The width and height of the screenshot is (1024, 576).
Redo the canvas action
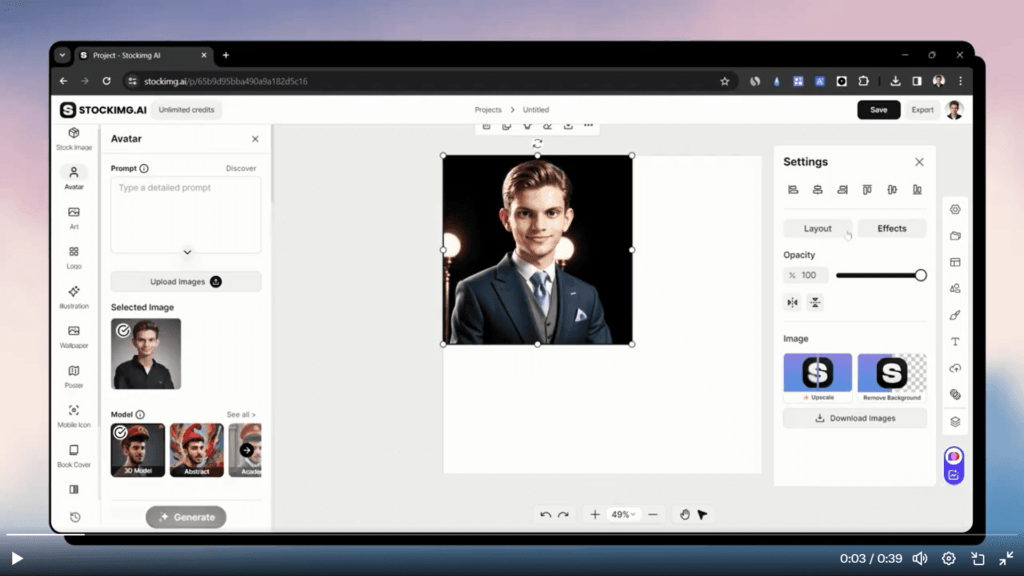click(564, 515)
